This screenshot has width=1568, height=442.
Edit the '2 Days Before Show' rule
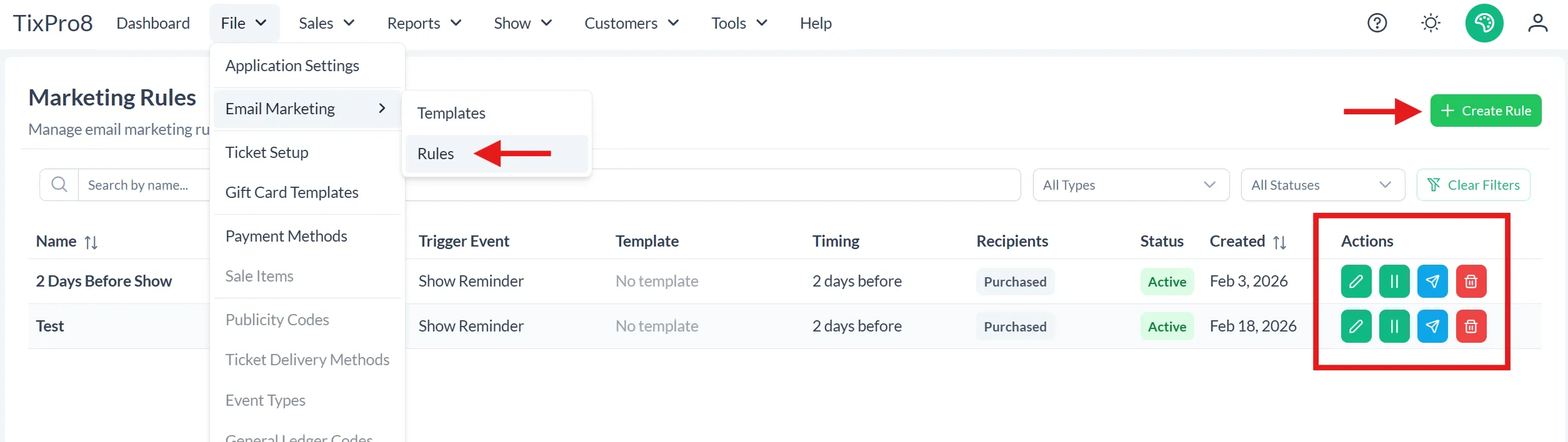(1356, 282)
